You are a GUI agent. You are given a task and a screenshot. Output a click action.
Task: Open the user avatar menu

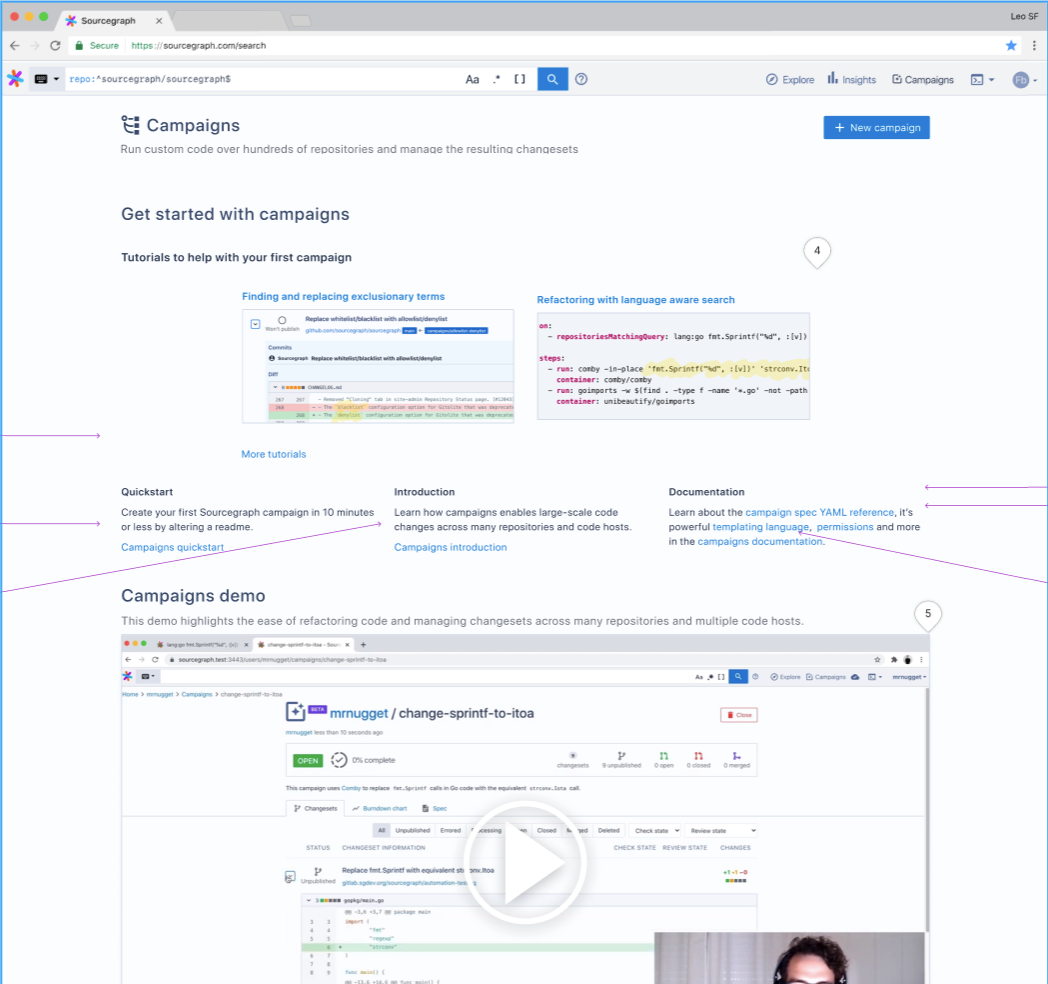pos(1024,80)
